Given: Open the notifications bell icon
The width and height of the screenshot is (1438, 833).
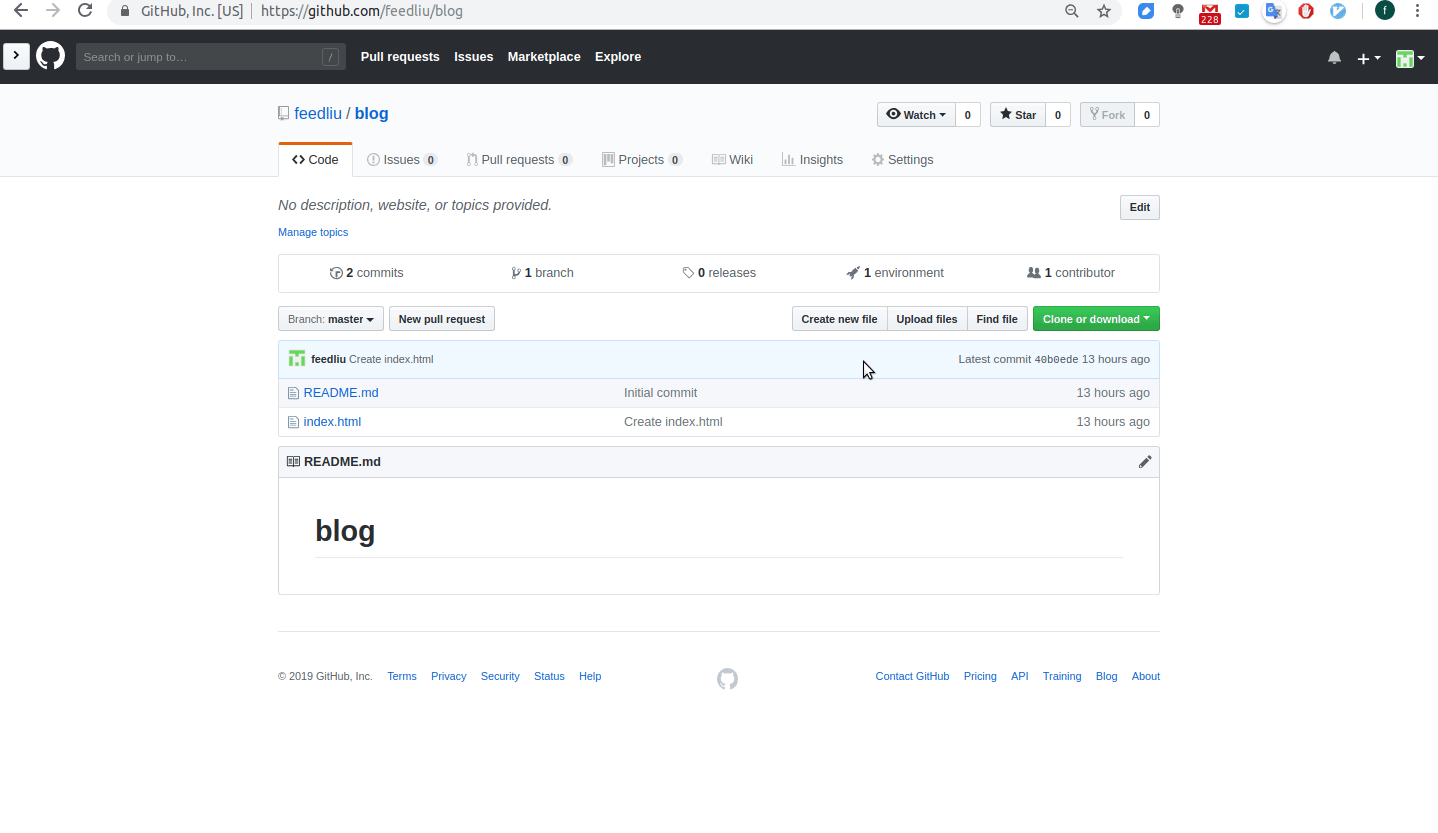Looking at the screenshot, I should 1334,58.
